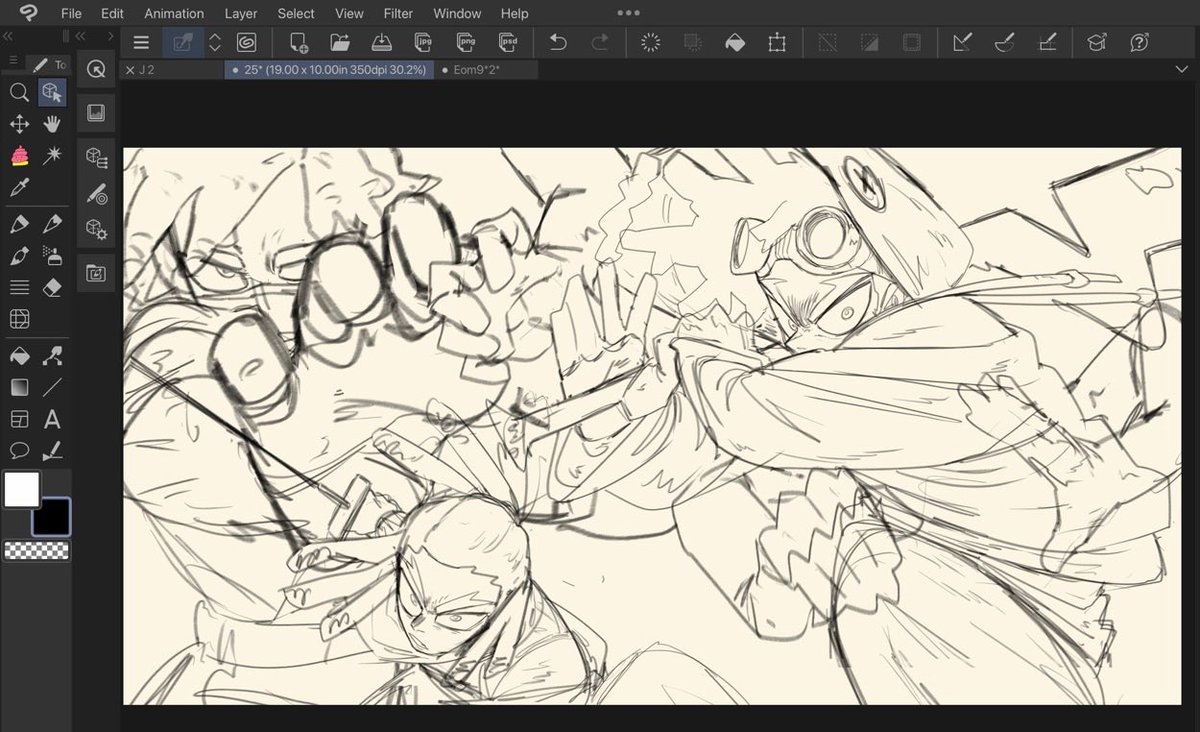This screenshot has width=1200, height=732.
Task: Select the Eyedropper tool
Action: pos(19,188)
